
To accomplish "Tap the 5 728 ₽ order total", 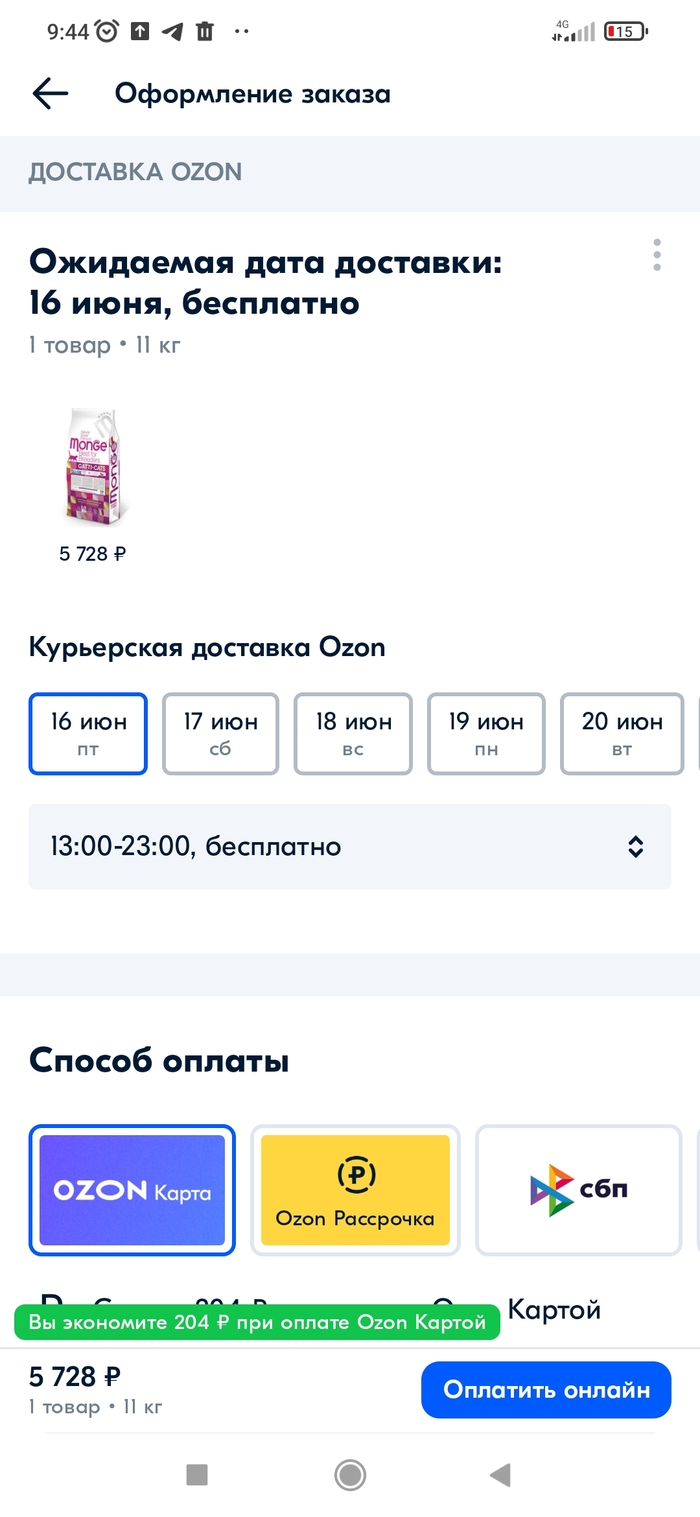I will (75, 1377).
